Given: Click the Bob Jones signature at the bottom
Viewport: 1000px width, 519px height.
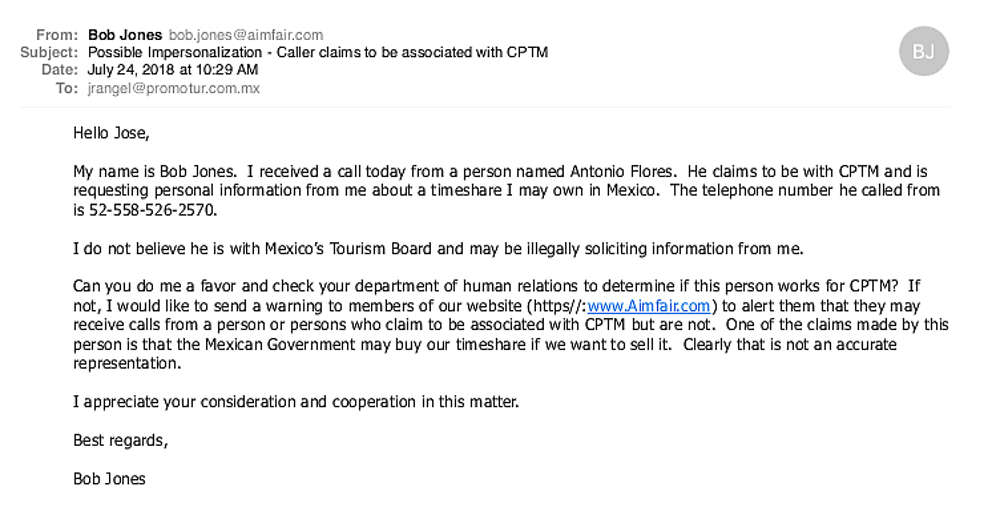Looking at the screenshot, I should coord(109,479).
